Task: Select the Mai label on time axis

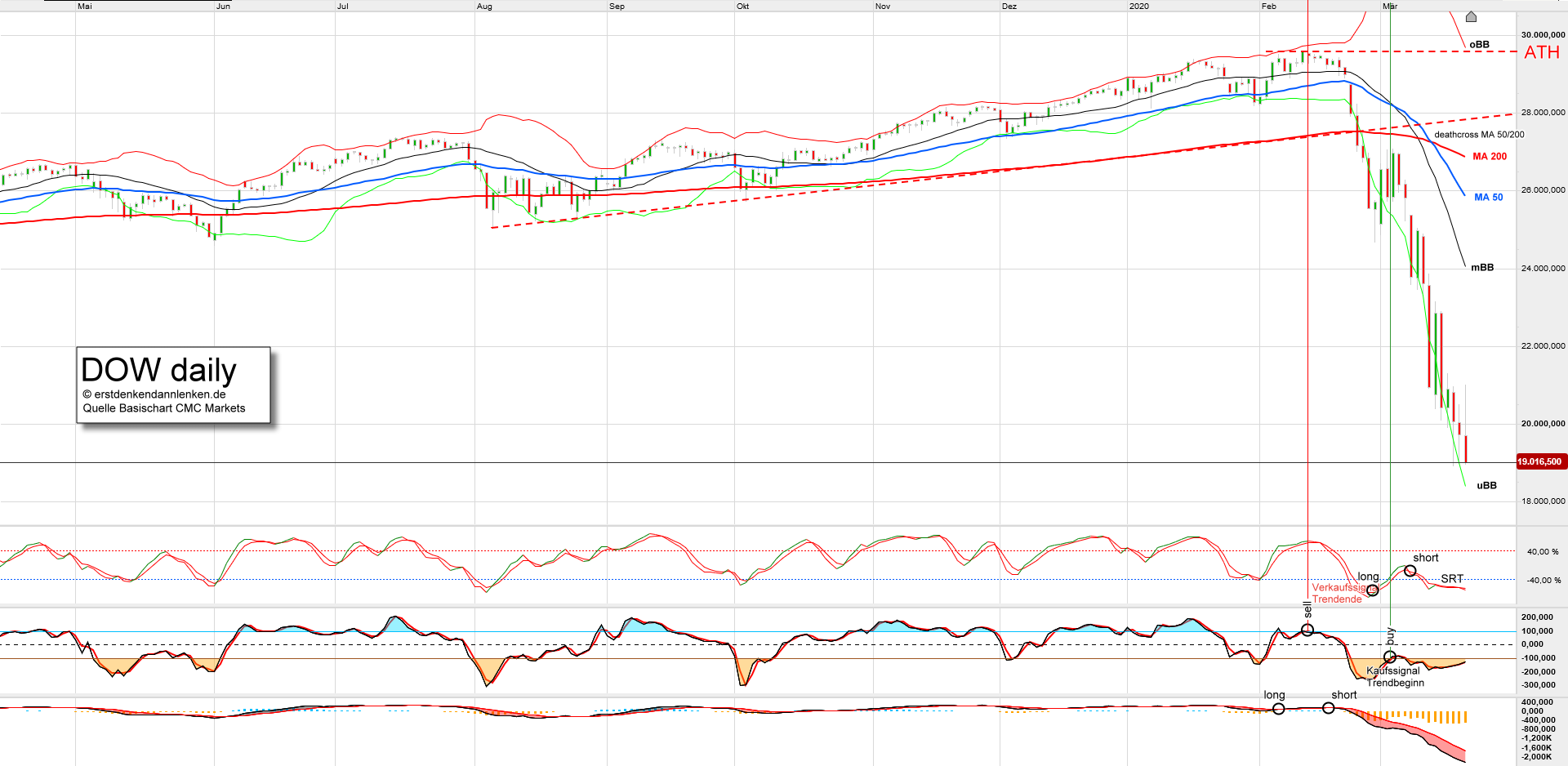Action: pyautogui.click(x=85, y=7)
